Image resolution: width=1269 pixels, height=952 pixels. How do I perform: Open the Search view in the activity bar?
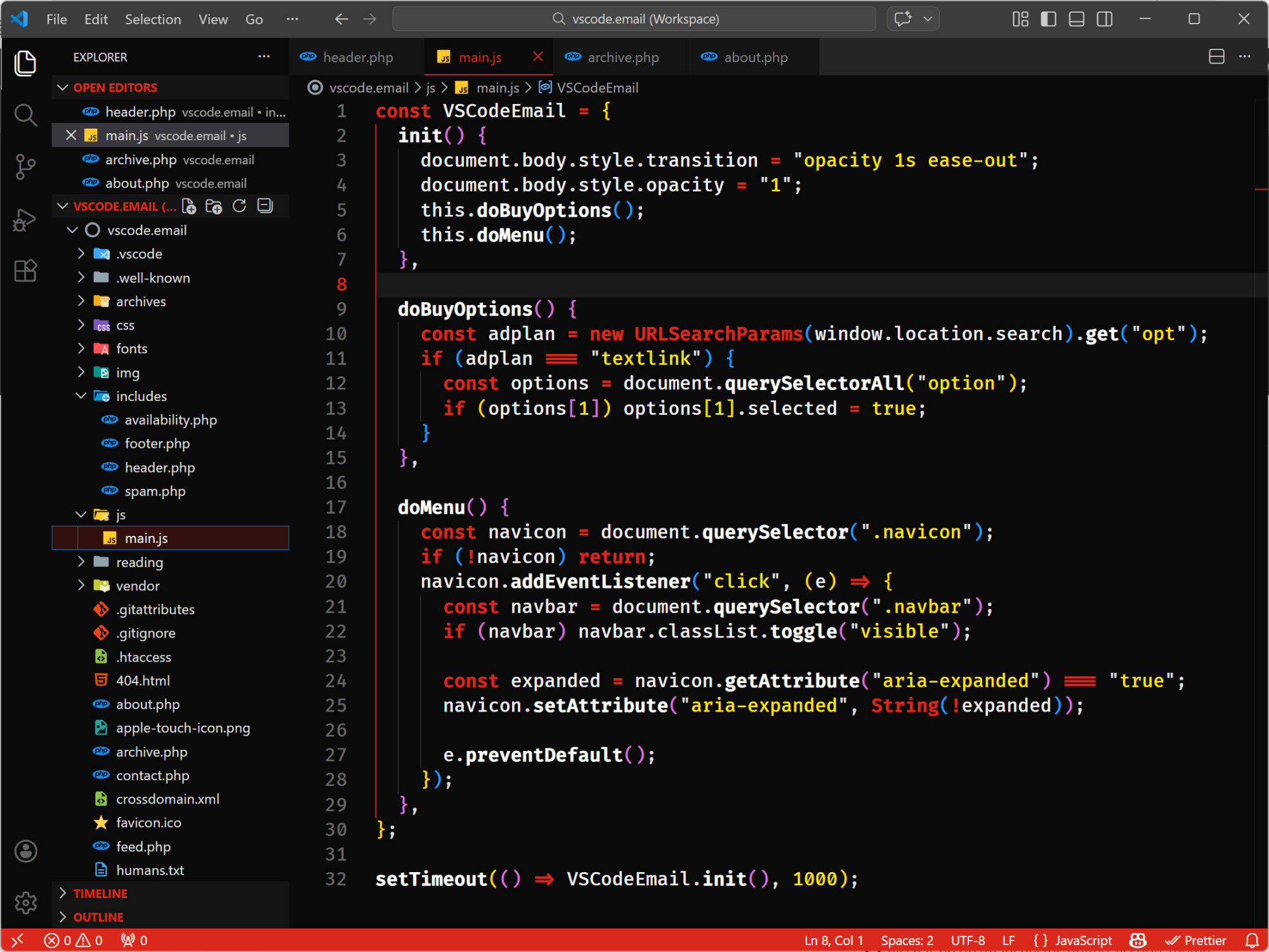coord(25,115)
